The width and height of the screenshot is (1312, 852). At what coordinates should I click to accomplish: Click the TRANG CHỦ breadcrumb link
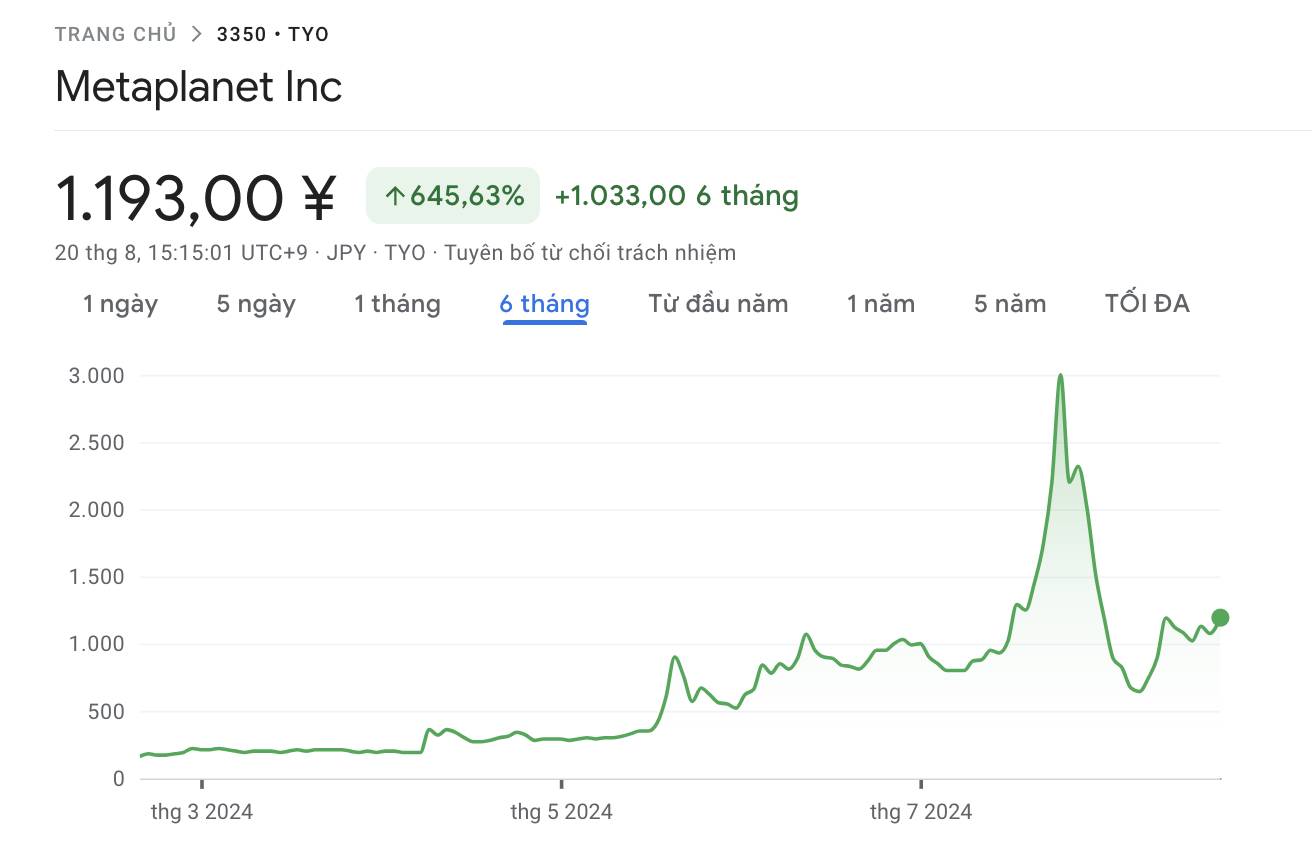115,34
